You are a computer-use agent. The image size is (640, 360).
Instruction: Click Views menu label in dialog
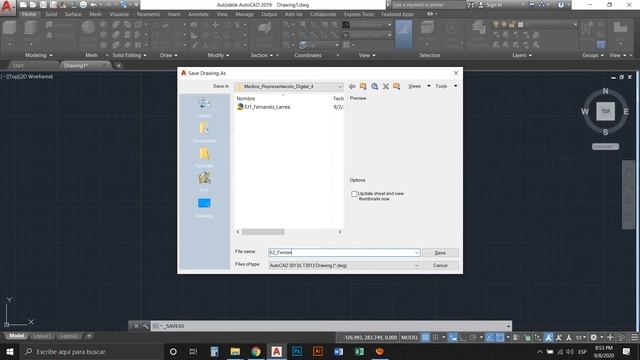[414, 86]
